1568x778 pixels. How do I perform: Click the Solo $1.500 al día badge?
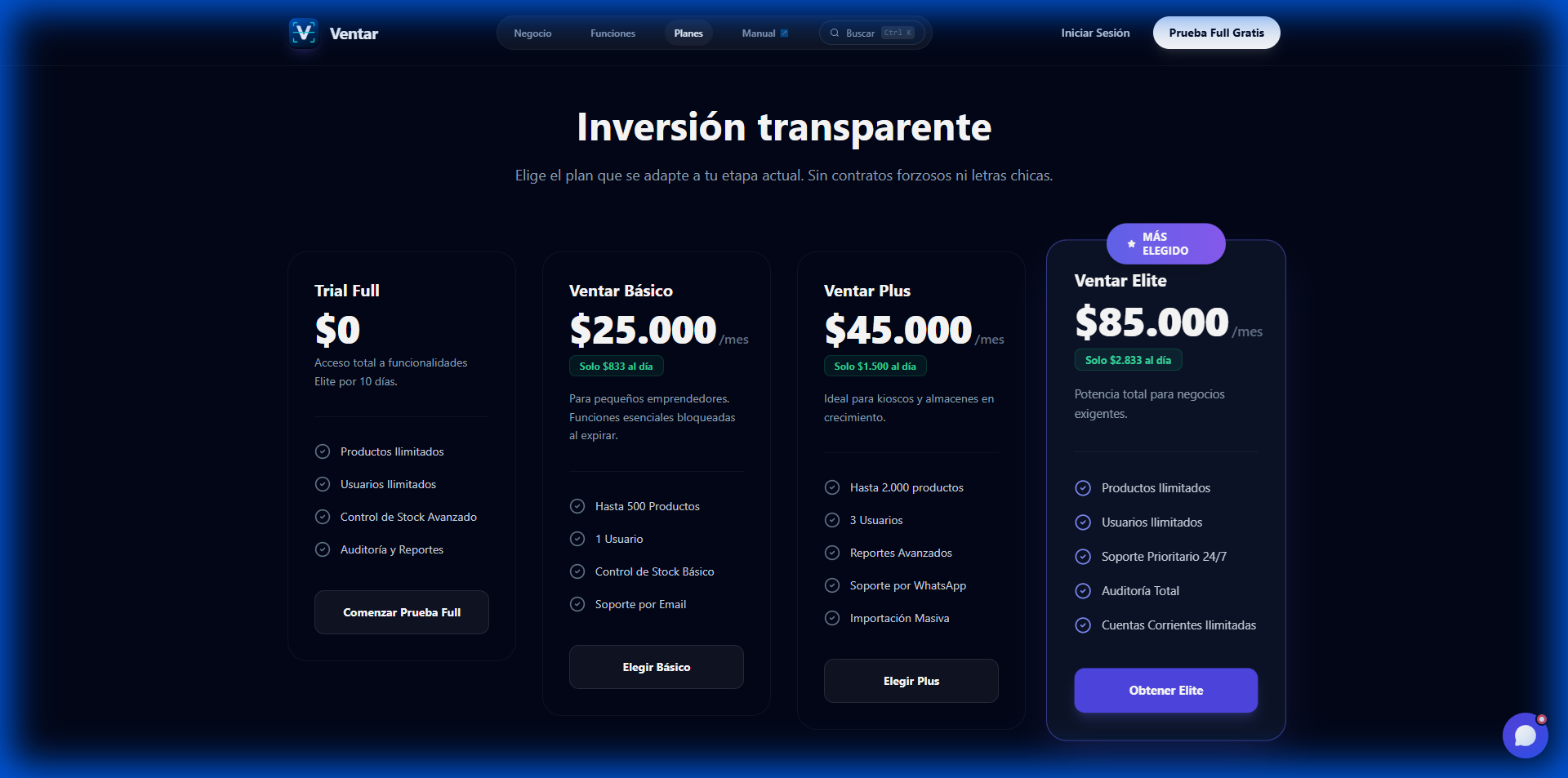(875, 366)
